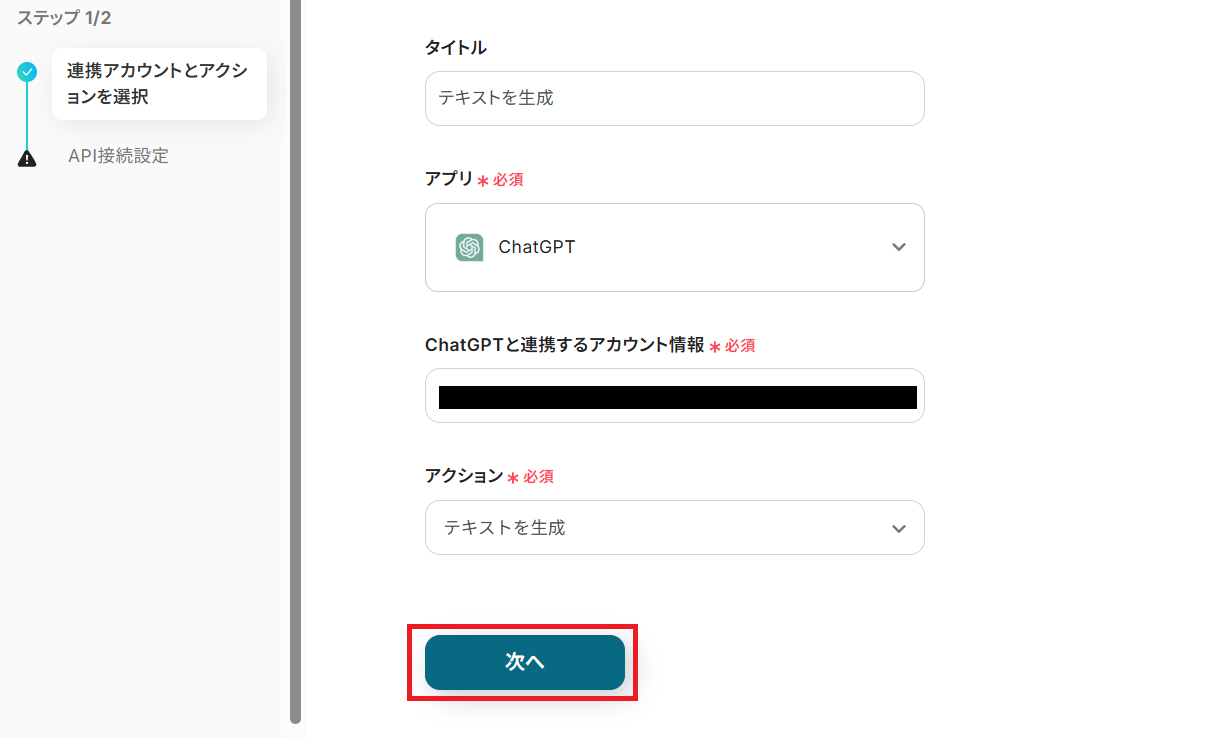Expand the アプリ dropdown chevron
Screen dimensions: 1207x738
[x=898, y=247]
